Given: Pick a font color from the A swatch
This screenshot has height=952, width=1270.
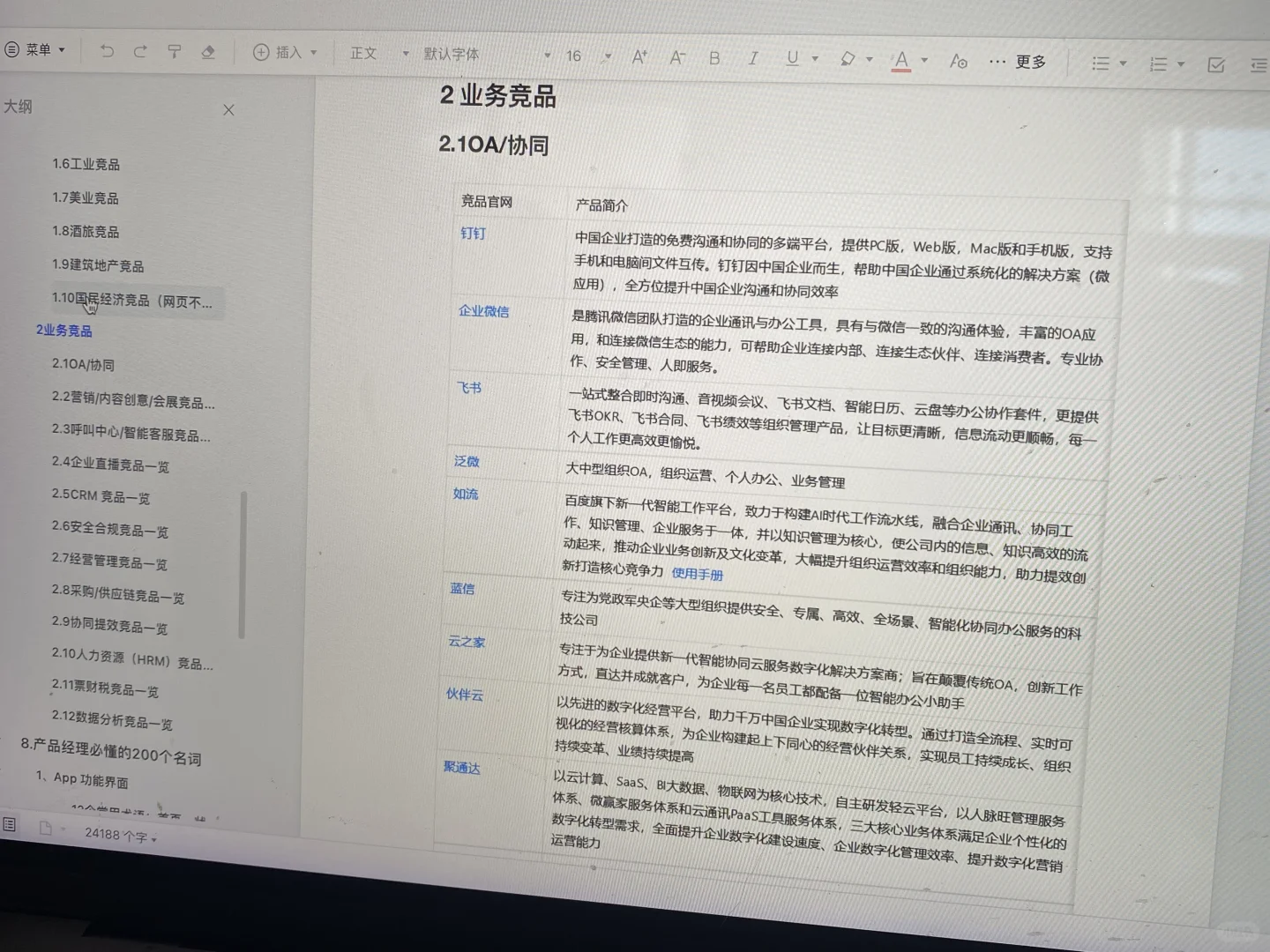Looking at the screenshot, I should [902, 59].
